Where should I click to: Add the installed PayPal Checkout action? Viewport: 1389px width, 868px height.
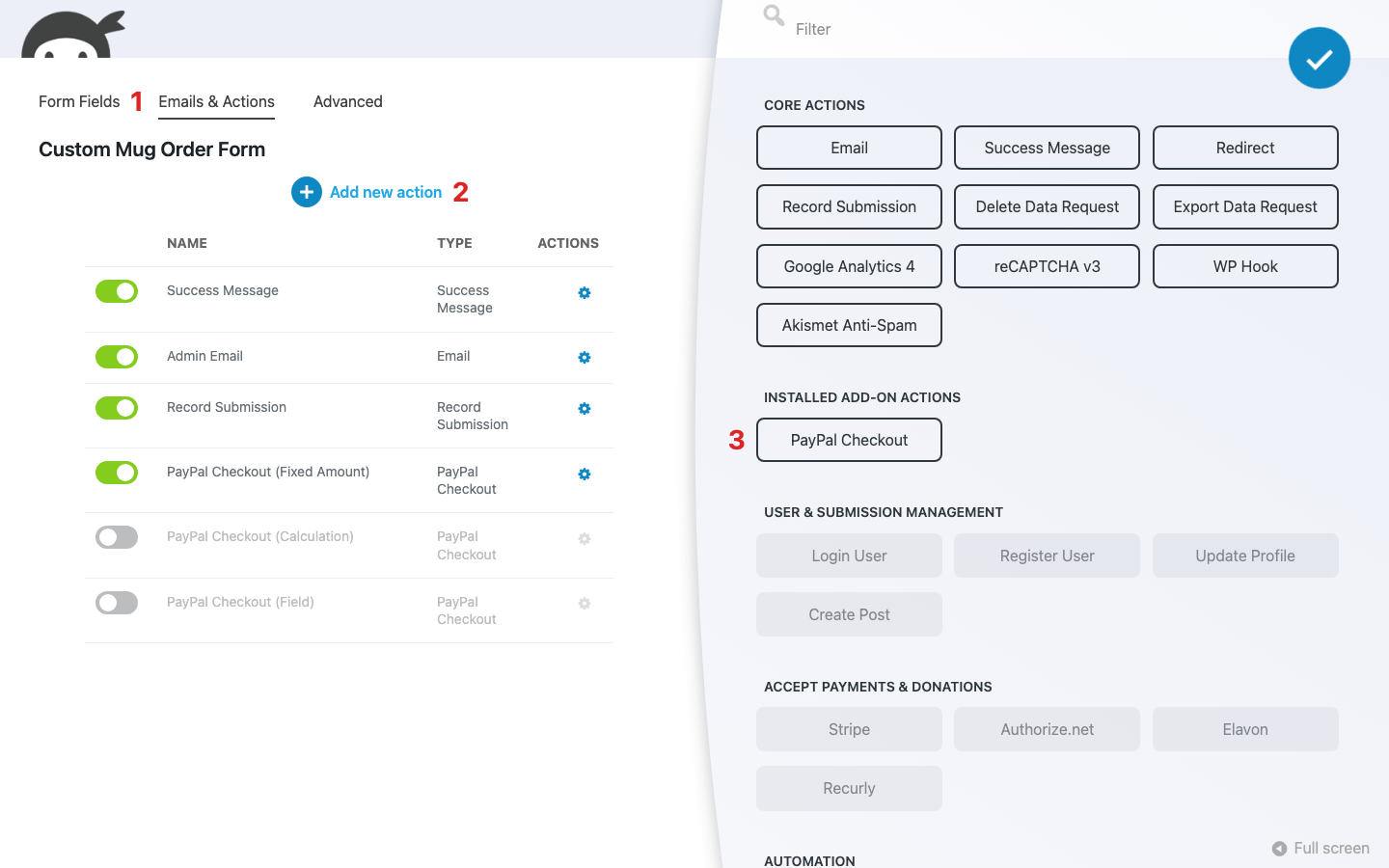[x=849, y=440]
